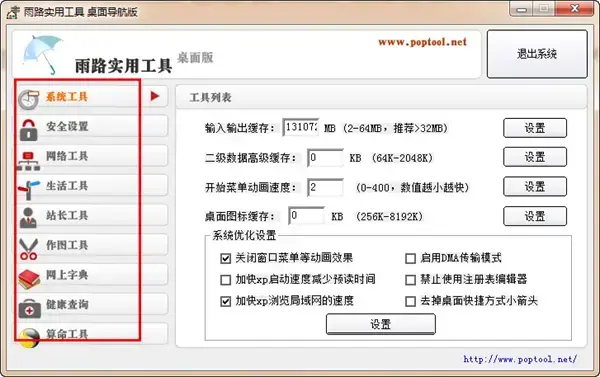
Task: Uncheck 关闭窗口菜单等动画效果
Action: (x=225, y=259)
